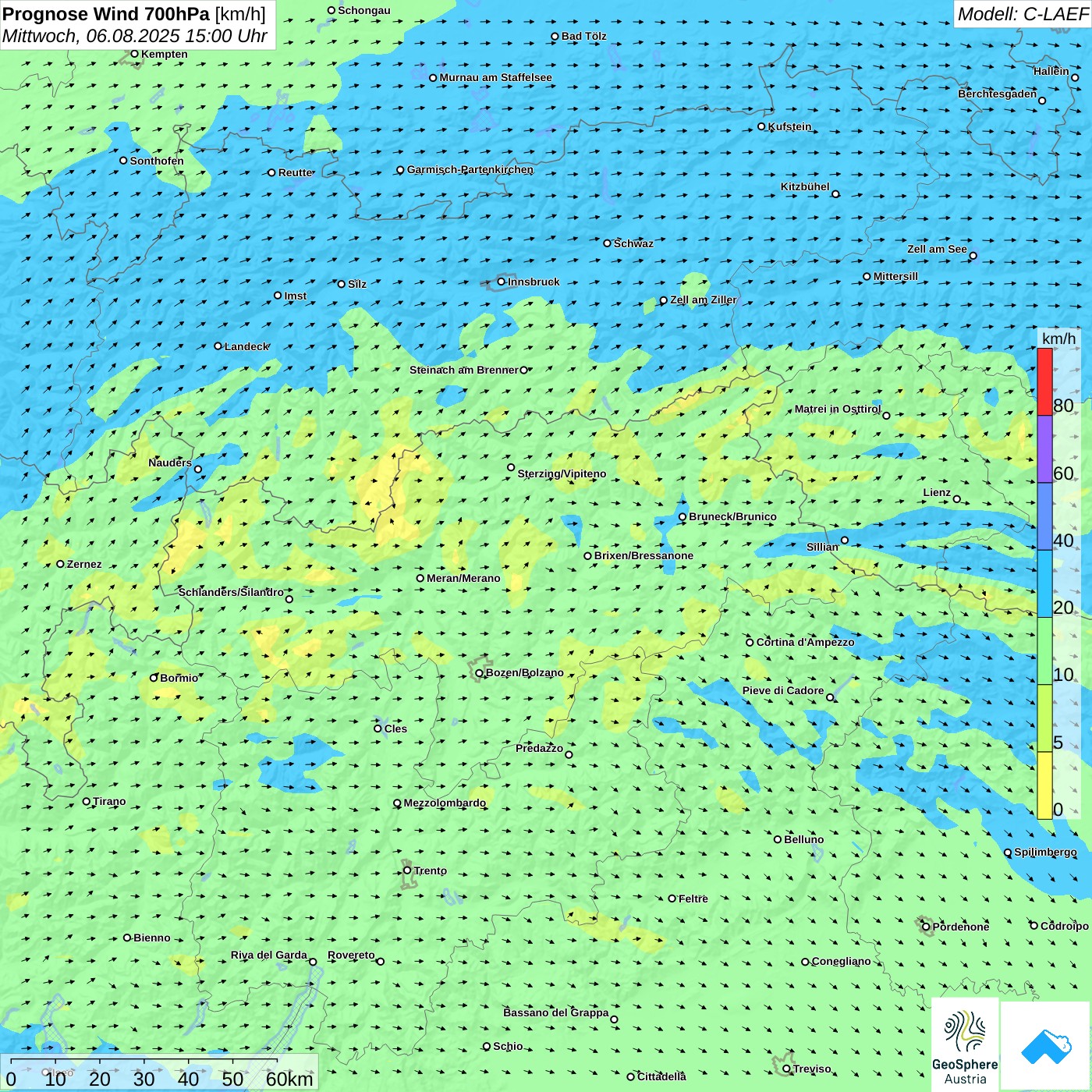The width and height of the screenshot is (1092, 1092).
Task: Click the 'Kitzbühel' label
Action: 805,186
